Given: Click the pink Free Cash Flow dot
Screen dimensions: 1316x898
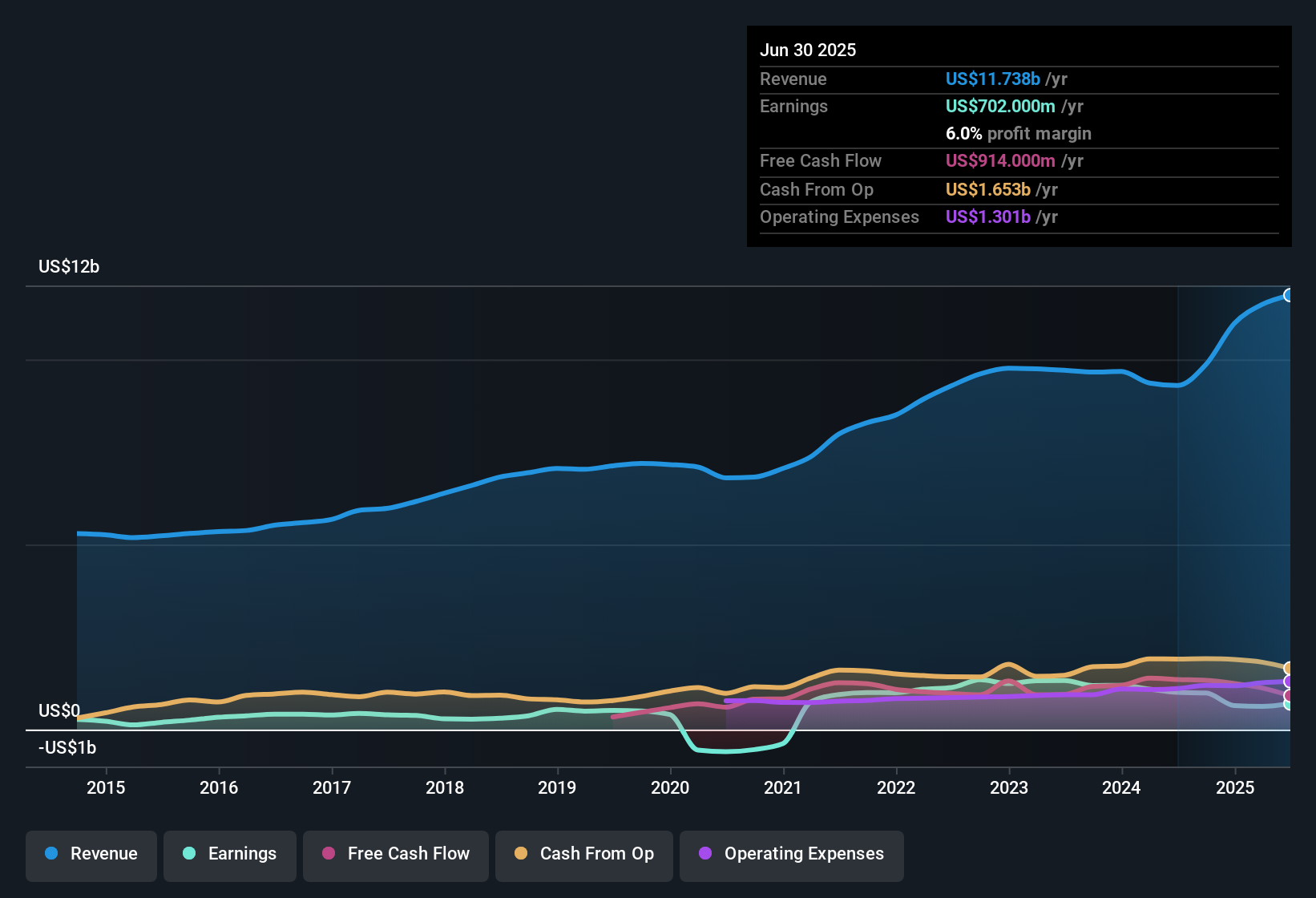Looking at the screenshot, I should tap(329, 853).
